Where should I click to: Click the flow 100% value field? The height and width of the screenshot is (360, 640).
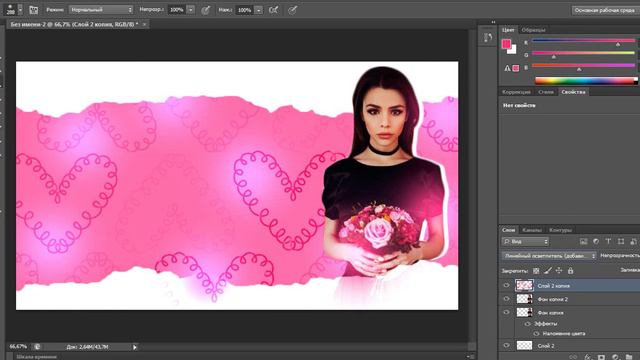point(244,10)
